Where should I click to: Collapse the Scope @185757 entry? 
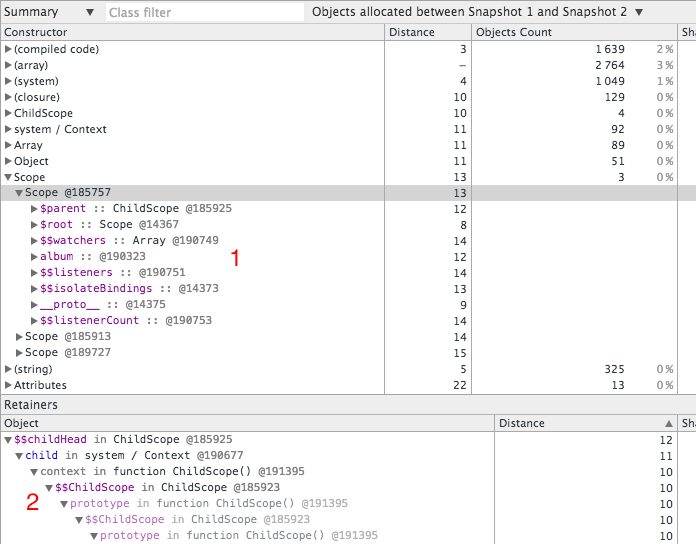click(19, 193)
